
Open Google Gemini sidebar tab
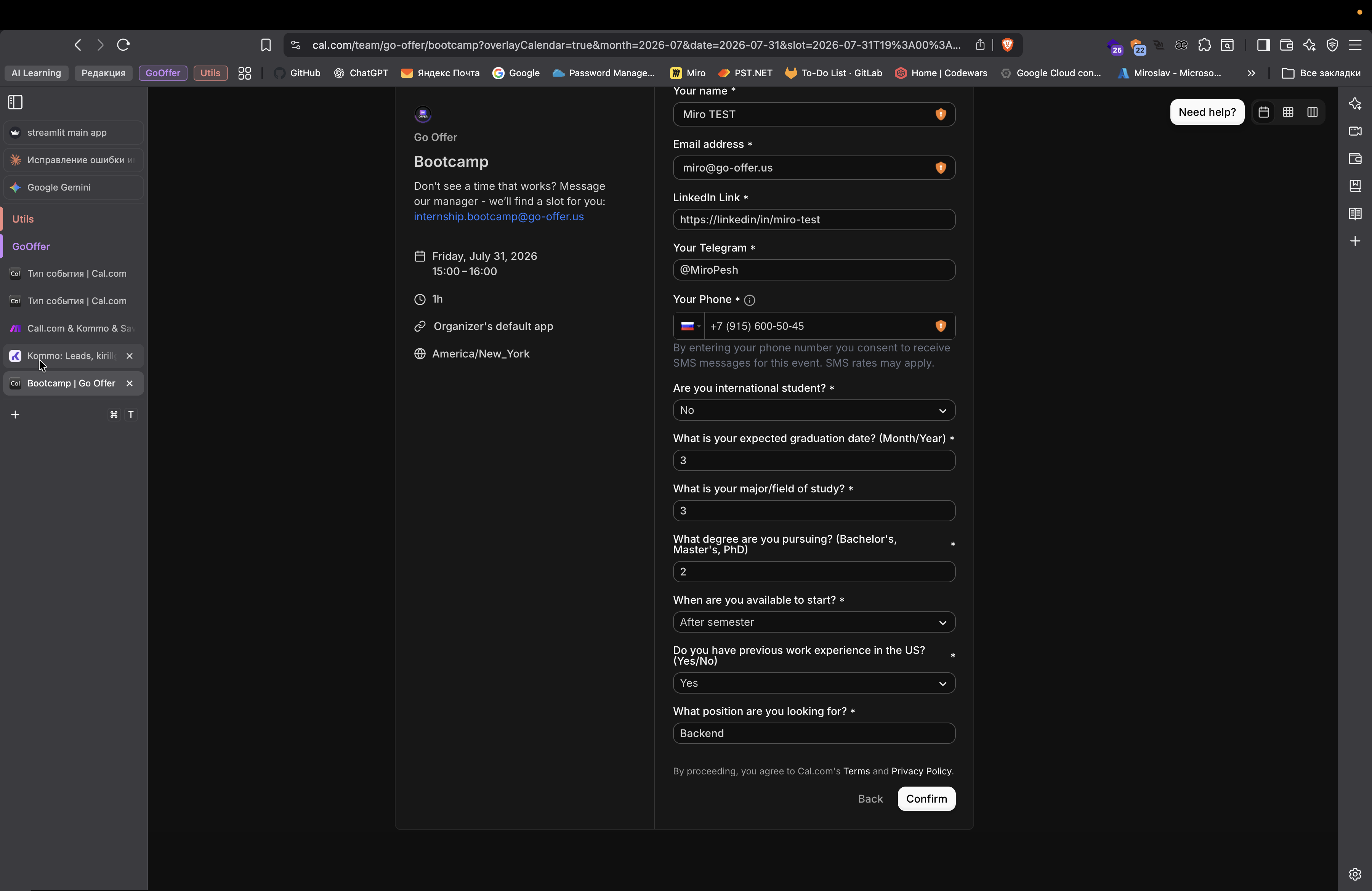click(x=59, y=187)
